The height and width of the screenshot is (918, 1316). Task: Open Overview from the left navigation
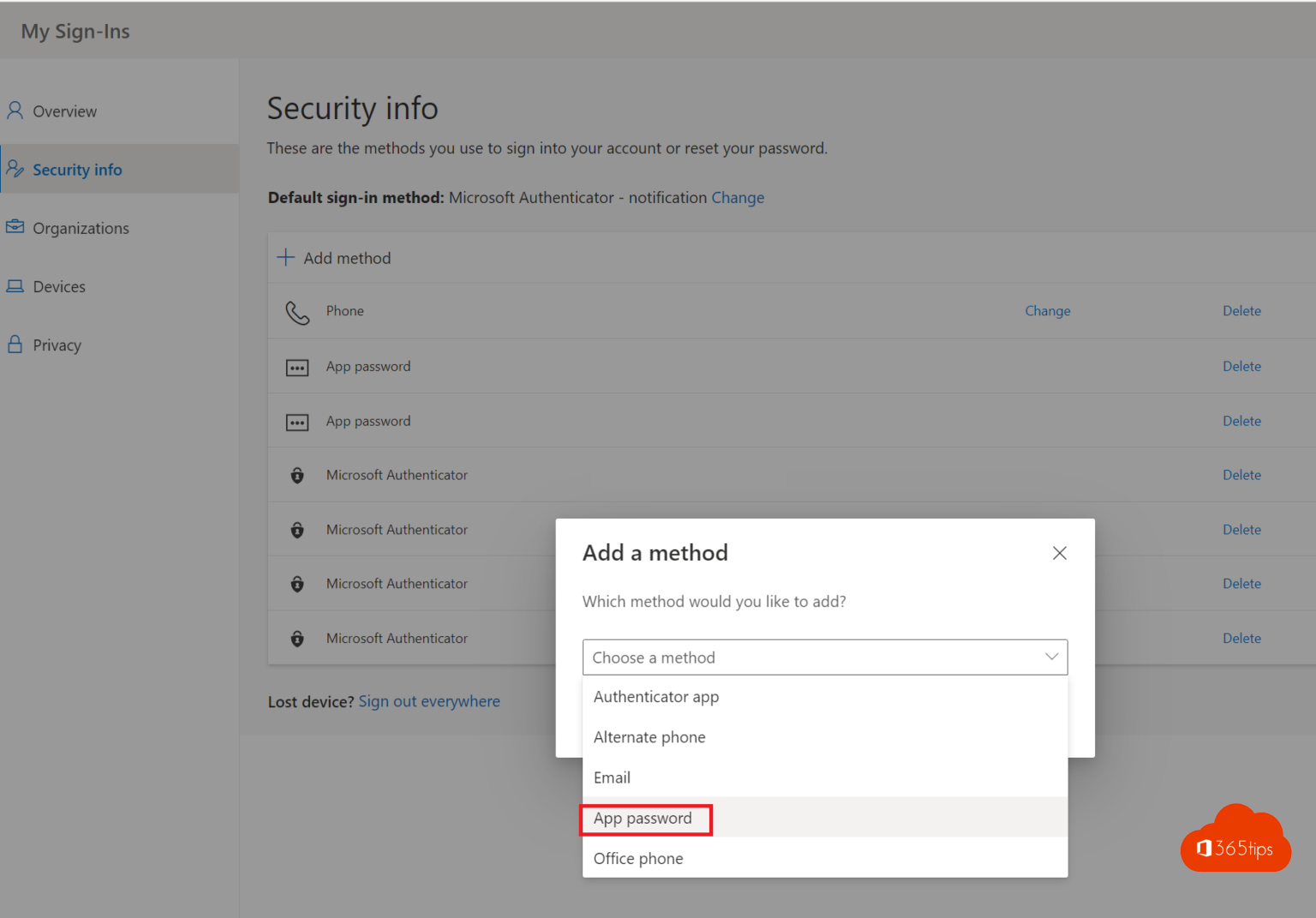pos(64,111)
